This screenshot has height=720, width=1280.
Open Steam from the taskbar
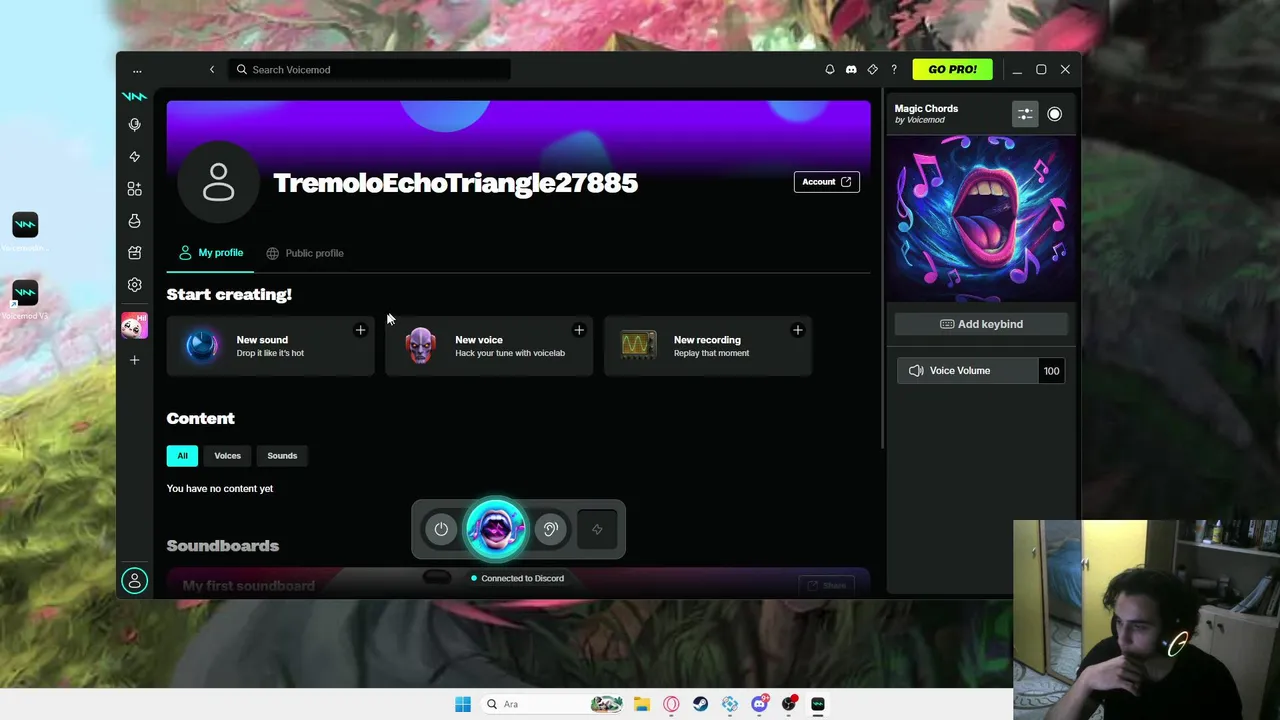point(700,704)
